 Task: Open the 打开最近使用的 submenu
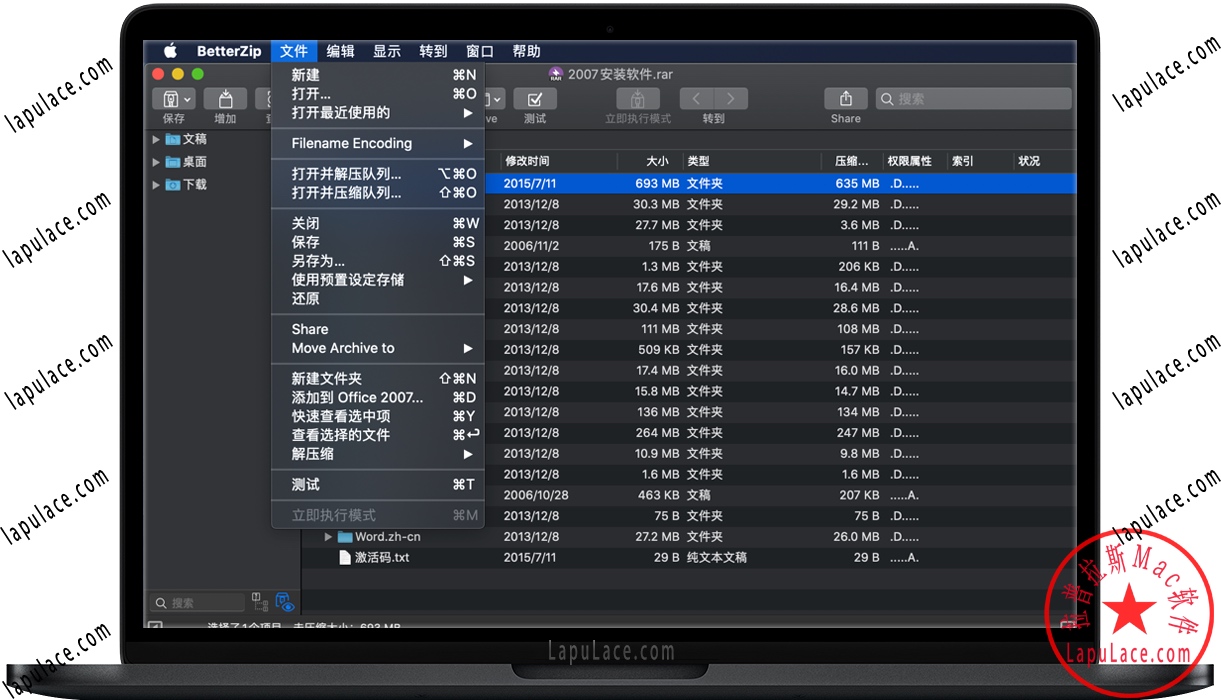[378, 113]
